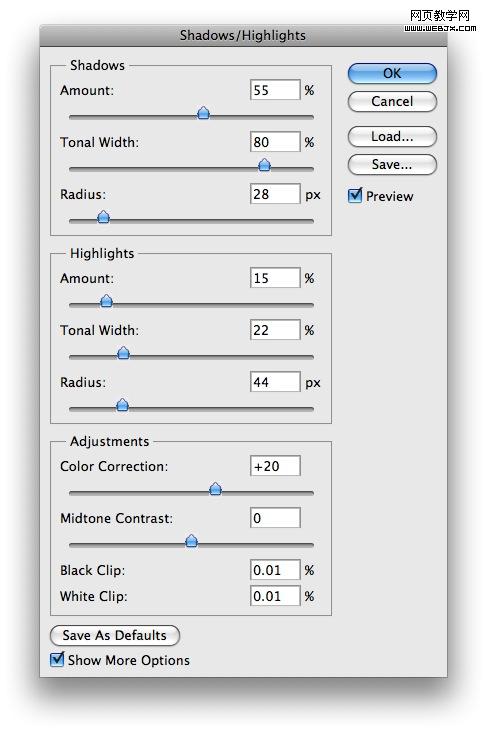Screen dimensions: 487x732
Task: Click the Save... button
Action: click(392, 164)
